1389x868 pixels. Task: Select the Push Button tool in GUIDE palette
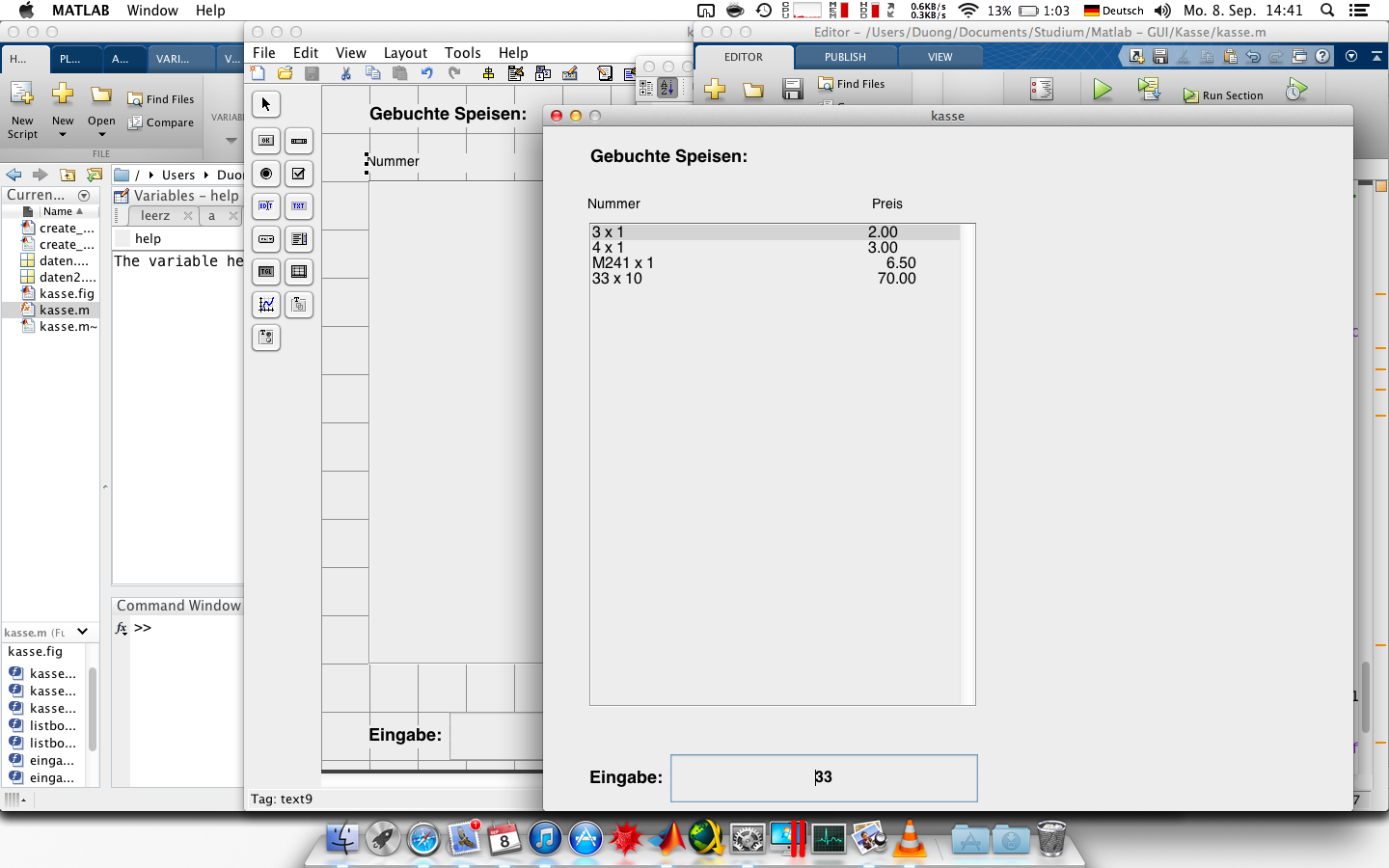tap(266, 141)
